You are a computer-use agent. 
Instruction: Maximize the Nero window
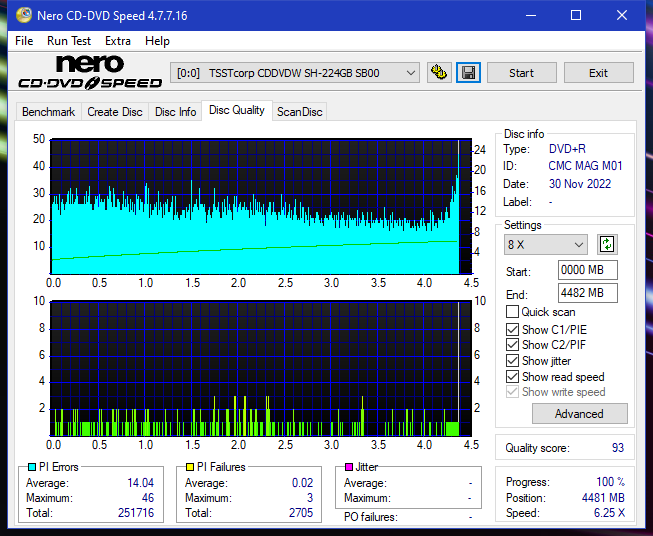576,15
